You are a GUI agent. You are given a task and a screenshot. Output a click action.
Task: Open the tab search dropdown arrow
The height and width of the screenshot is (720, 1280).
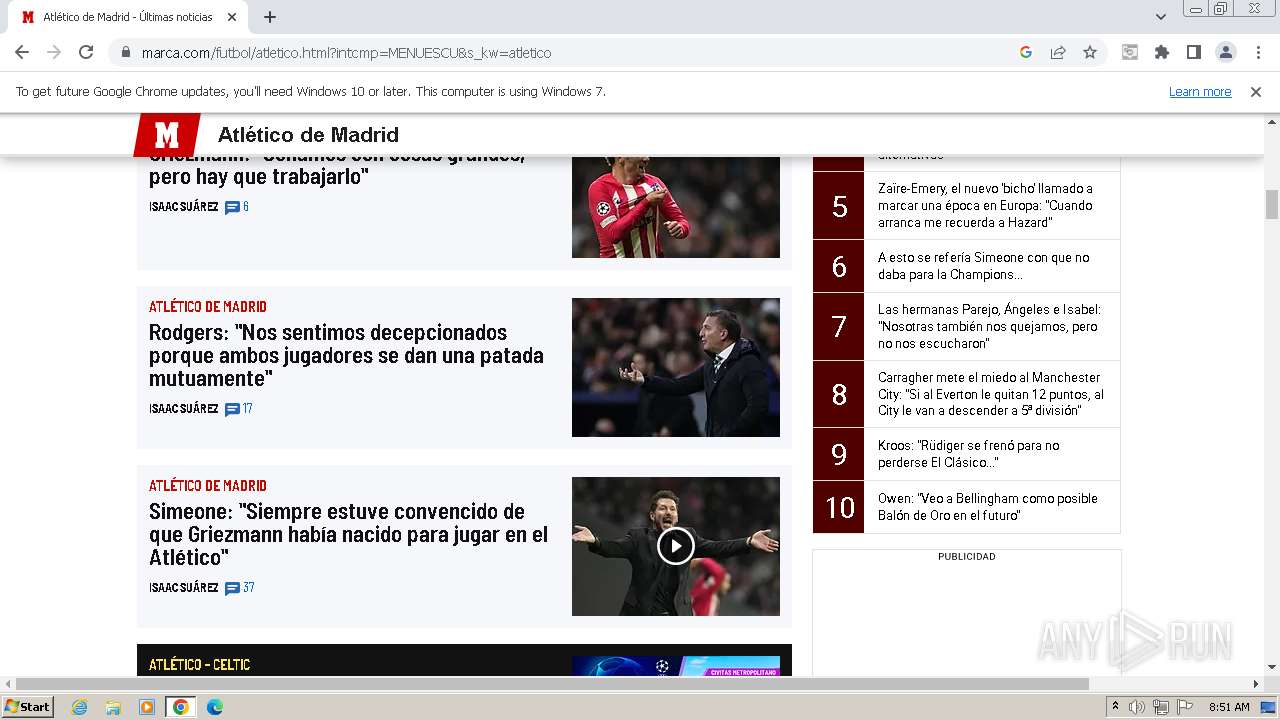point(1161,17)
